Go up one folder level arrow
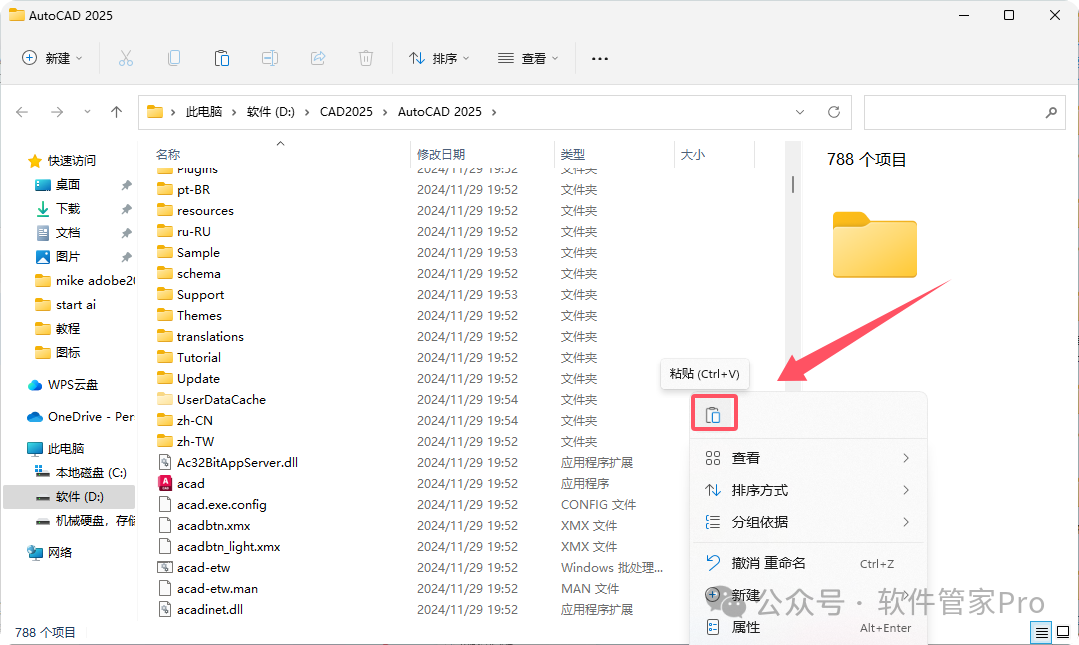This screenshot has height=645, width=1079. coord(116,112)
